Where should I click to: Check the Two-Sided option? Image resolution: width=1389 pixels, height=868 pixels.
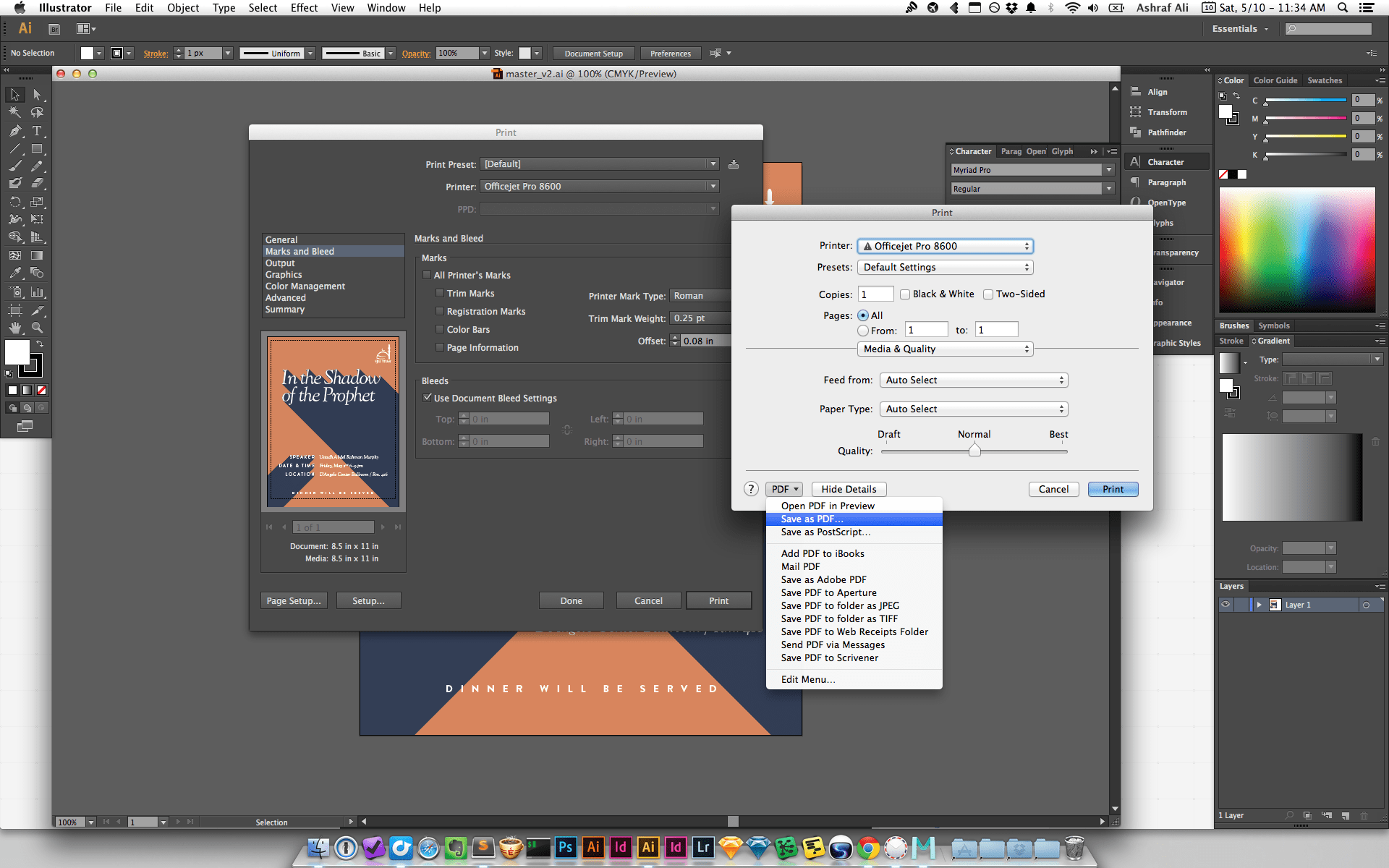(988, 294)
